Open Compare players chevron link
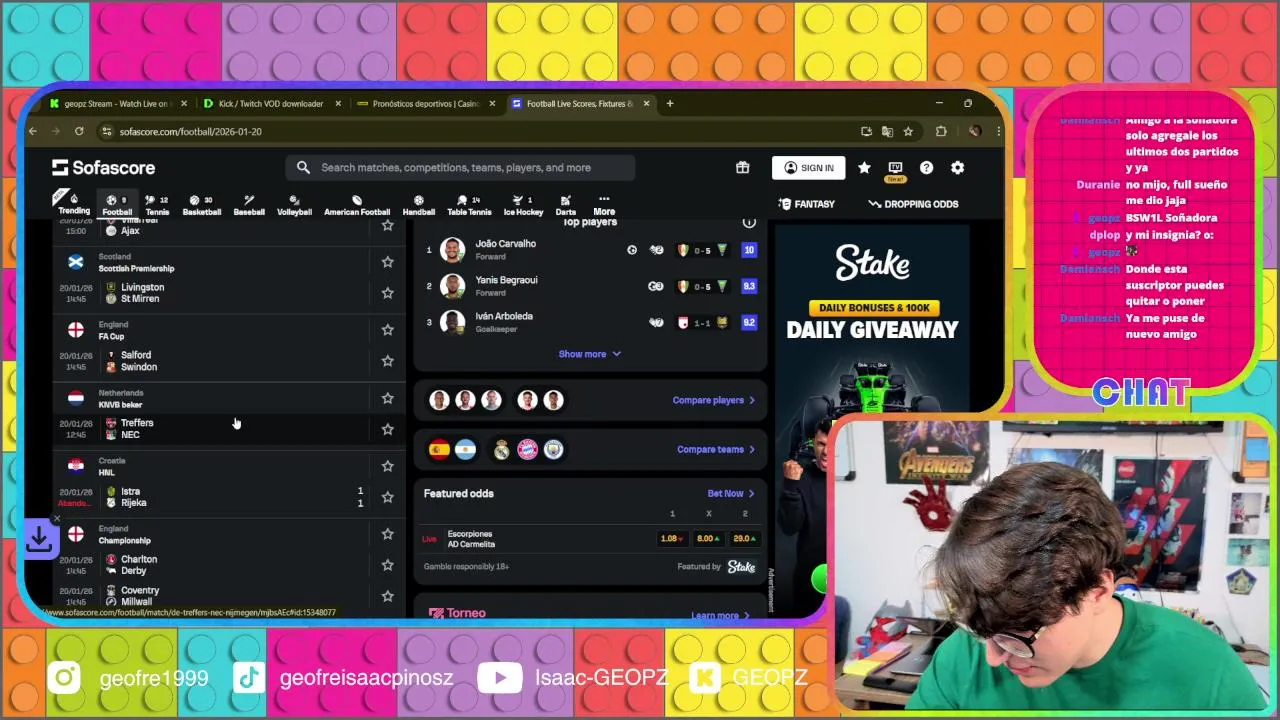Viewport: 1280px width, 720px height. [x=714, y=400]
